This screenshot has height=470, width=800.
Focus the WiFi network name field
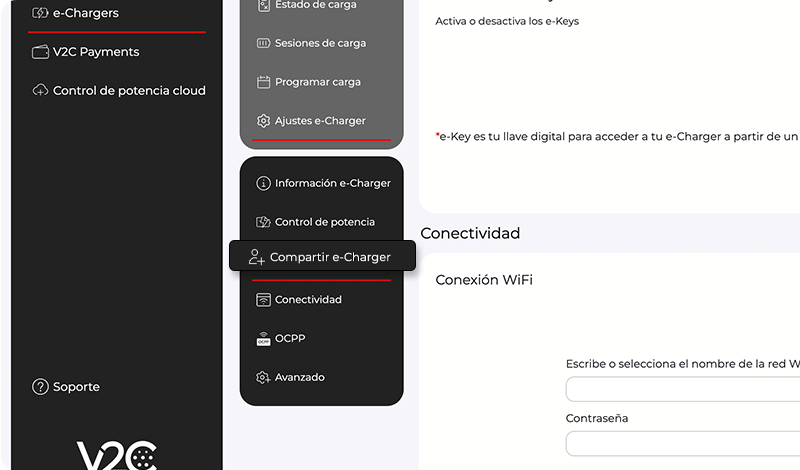click(x=682, y=389)
